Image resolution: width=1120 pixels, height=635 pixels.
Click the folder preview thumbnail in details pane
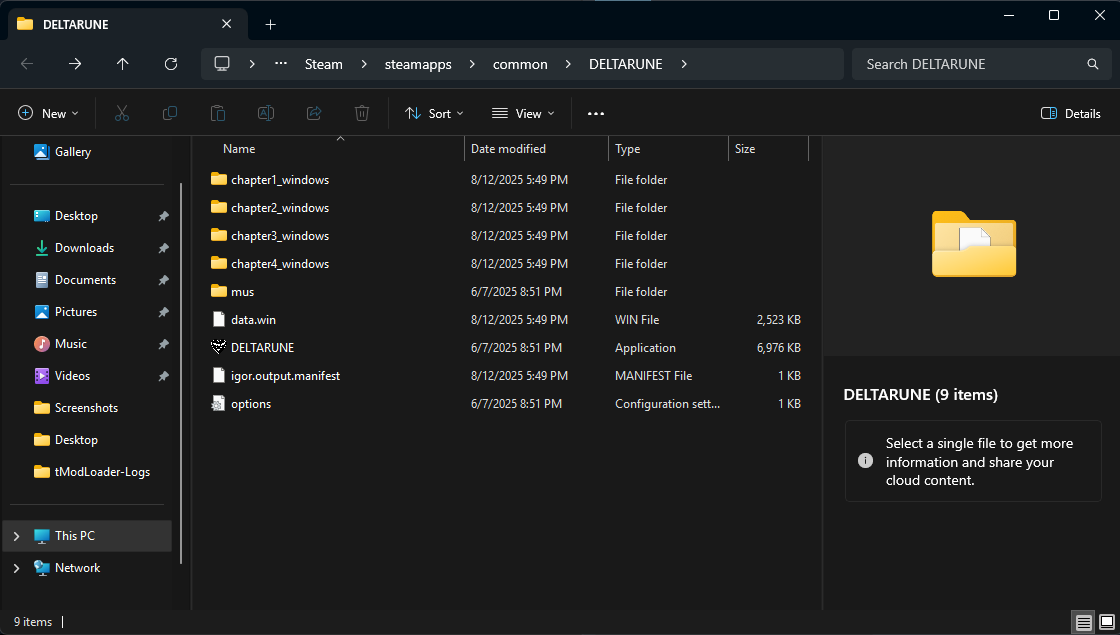pyautogui.click(x=974, y=244)
